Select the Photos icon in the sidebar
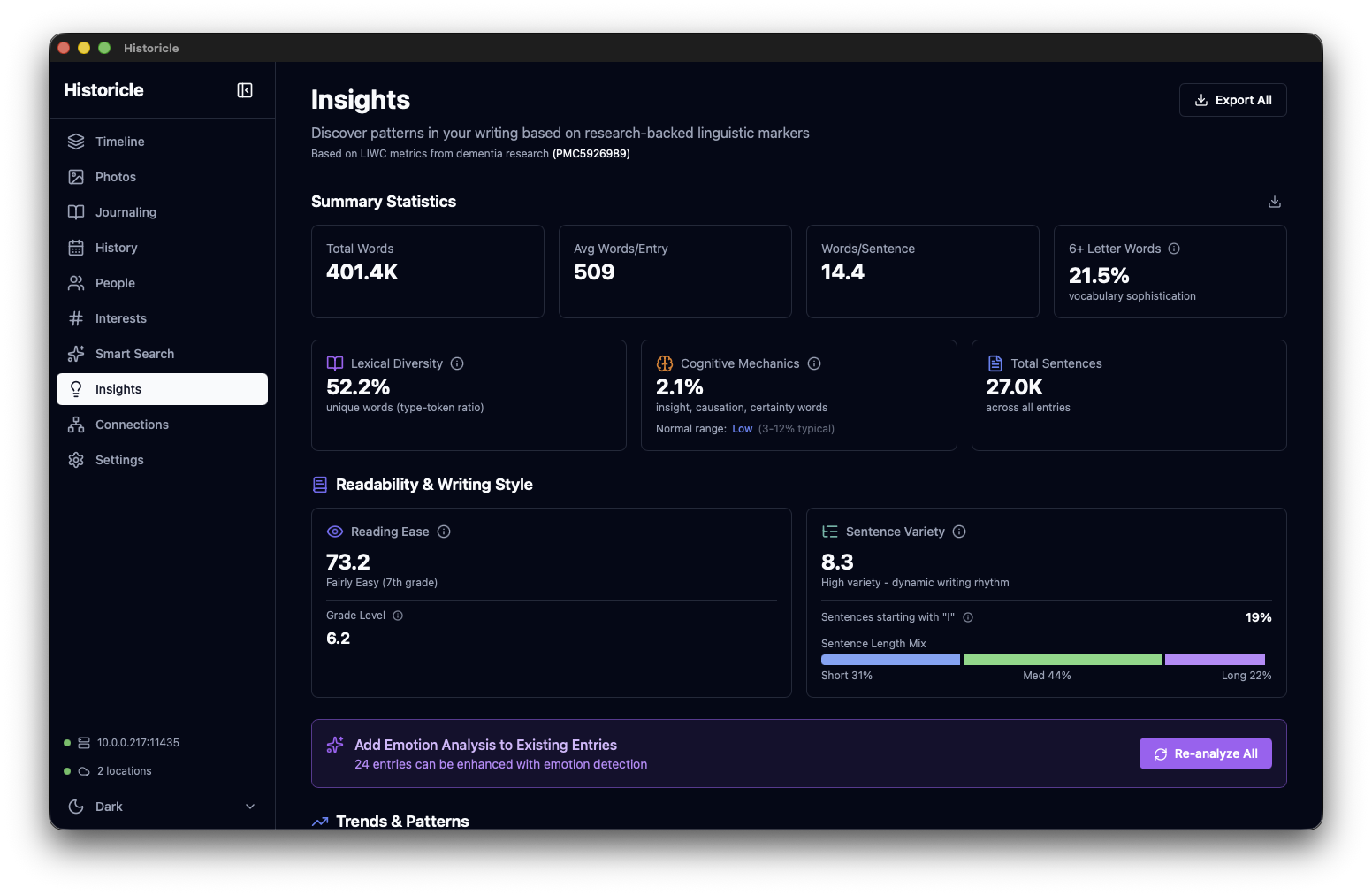Viewport: 1372px width, 895px height. pos(76,177)
